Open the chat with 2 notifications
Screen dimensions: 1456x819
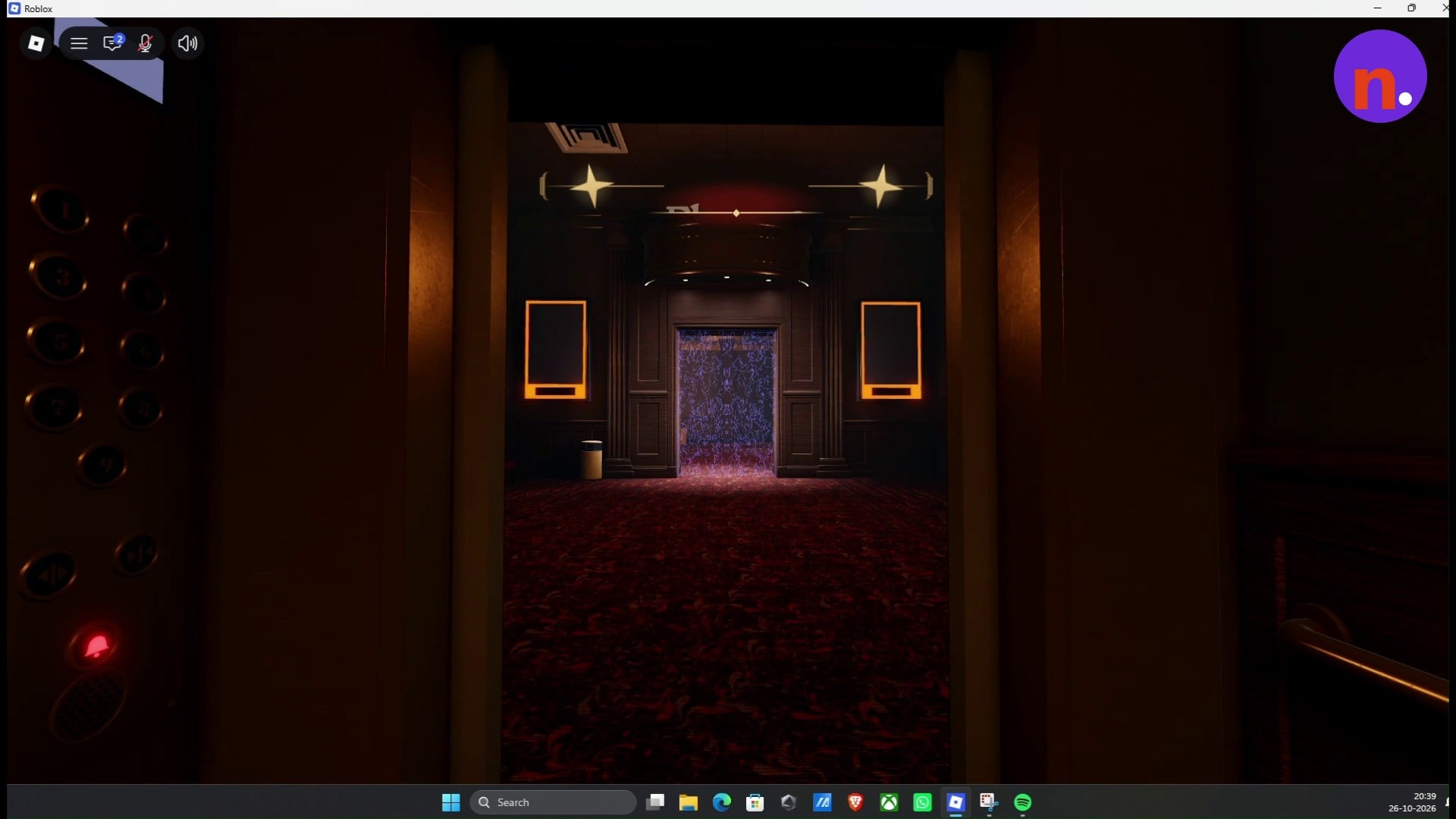(113, 42)
